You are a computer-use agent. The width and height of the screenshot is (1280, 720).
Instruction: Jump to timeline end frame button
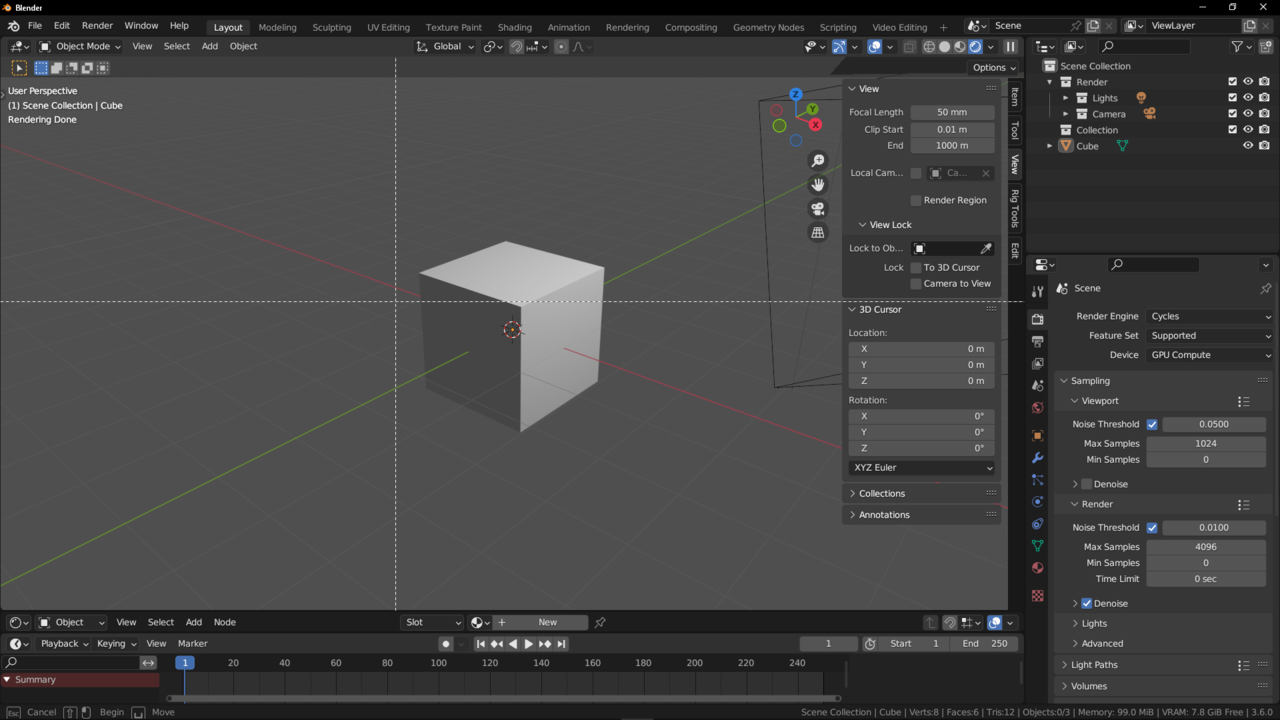click(x=562, y=644)
